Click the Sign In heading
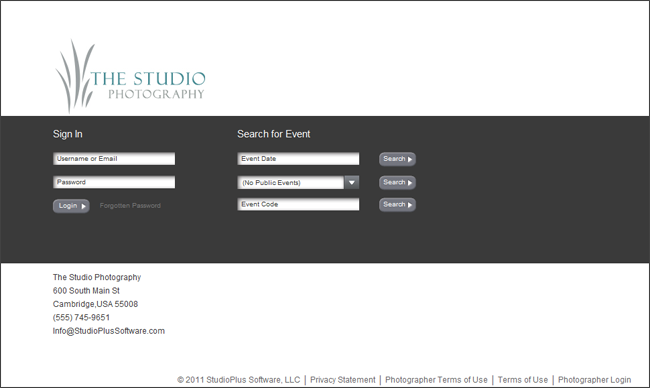 coord(68,134)
